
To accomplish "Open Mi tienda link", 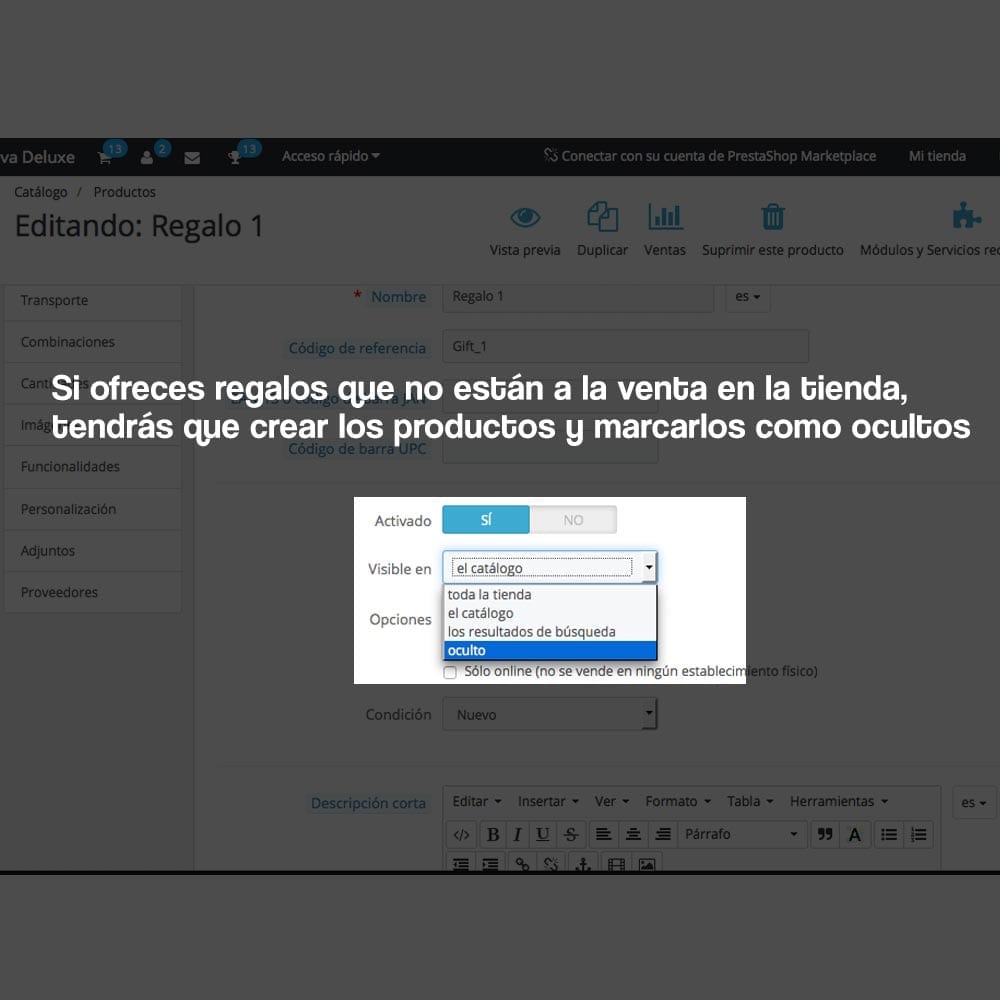I will [937, 156].
